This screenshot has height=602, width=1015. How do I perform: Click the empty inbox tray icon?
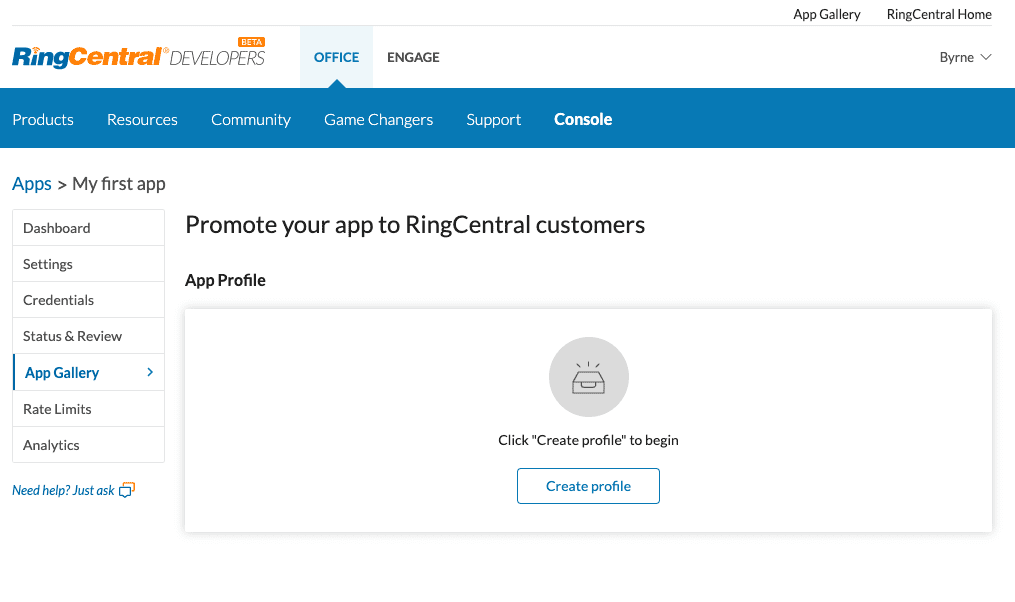click(x=588, y=377)
